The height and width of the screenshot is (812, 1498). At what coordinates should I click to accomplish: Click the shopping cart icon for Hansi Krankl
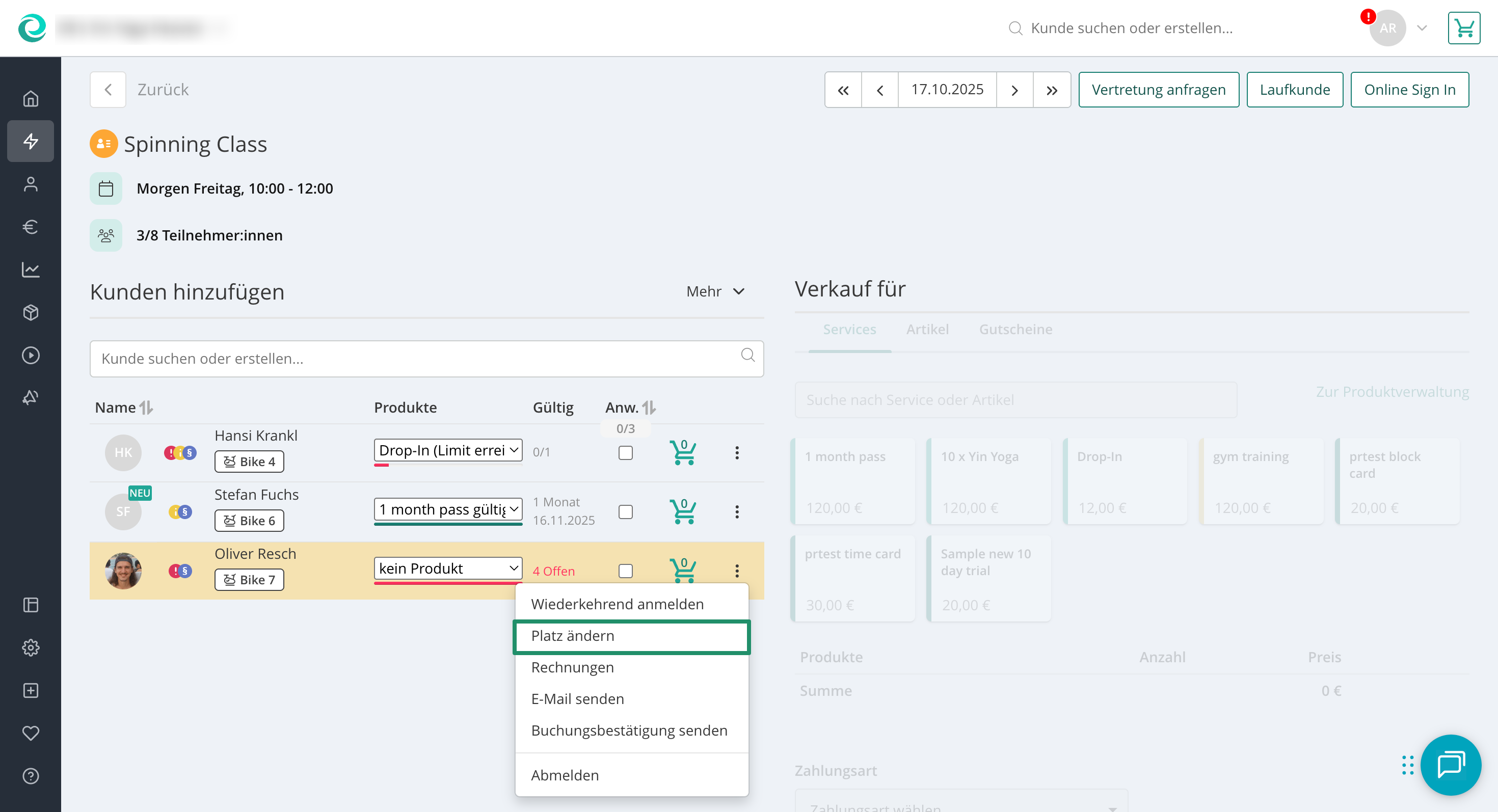tap(683, 452)
